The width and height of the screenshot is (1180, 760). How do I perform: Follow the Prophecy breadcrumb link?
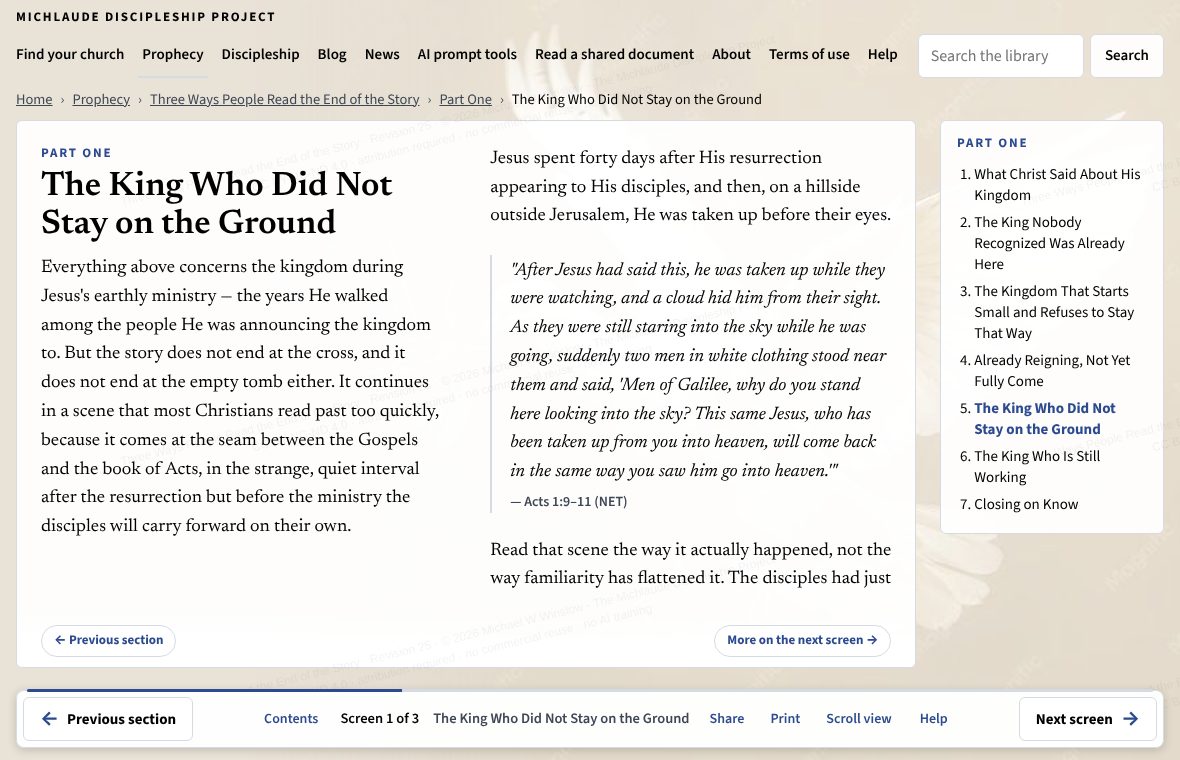click(101, 99)
